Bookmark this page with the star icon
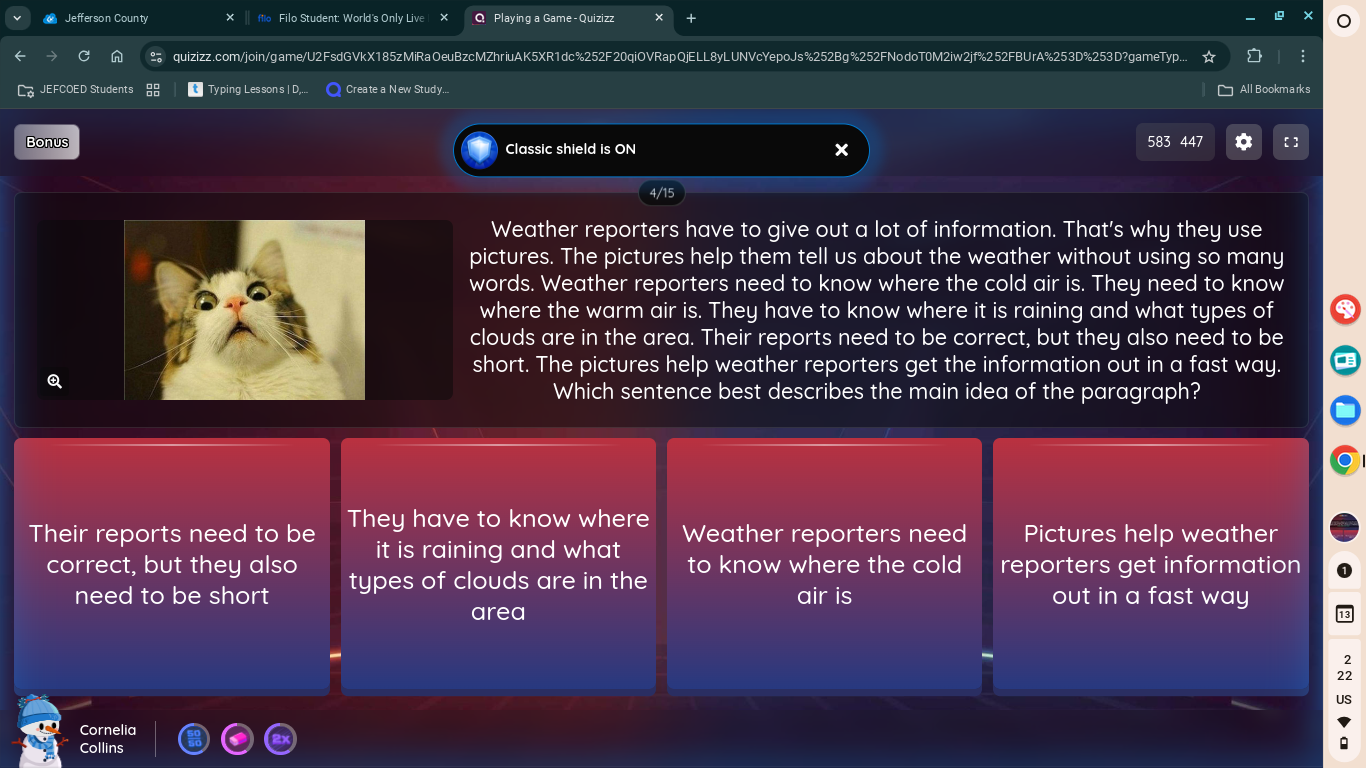 1210,57
